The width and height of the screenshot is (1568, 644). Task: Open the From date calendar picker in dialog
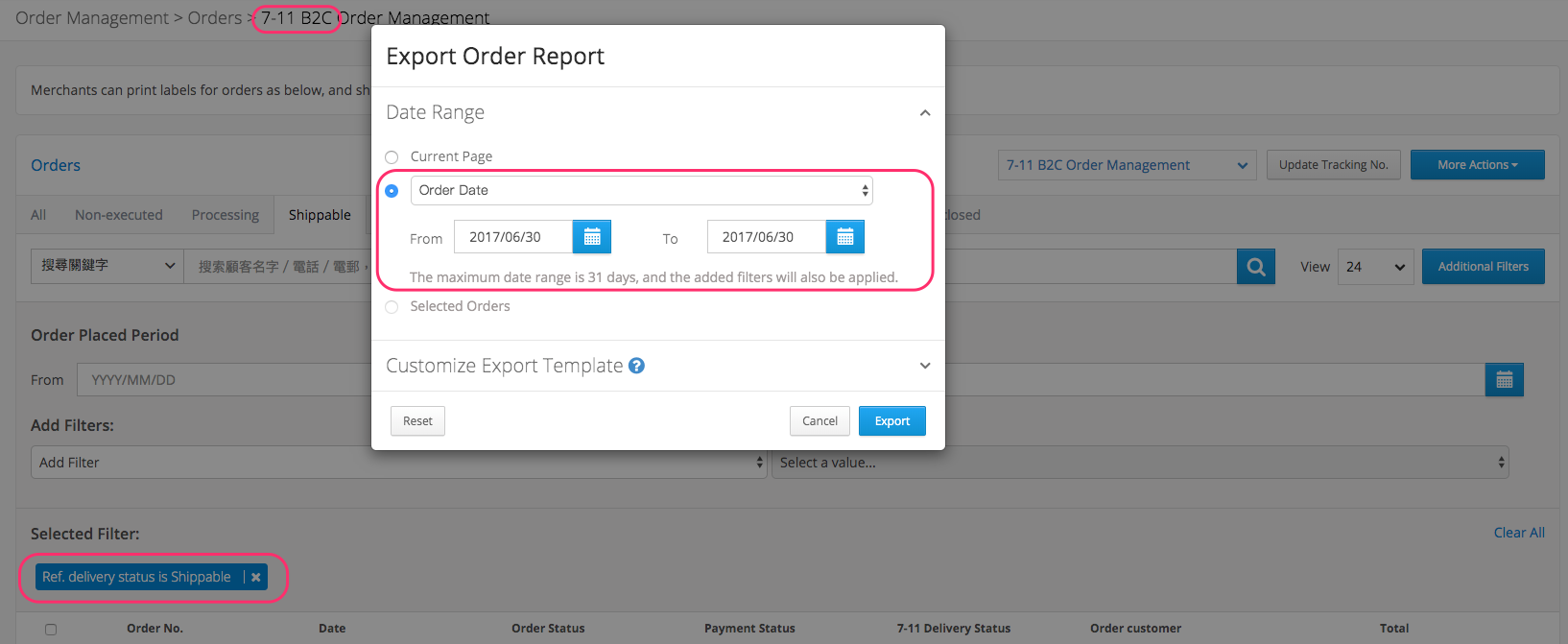[x=592, y=237]
